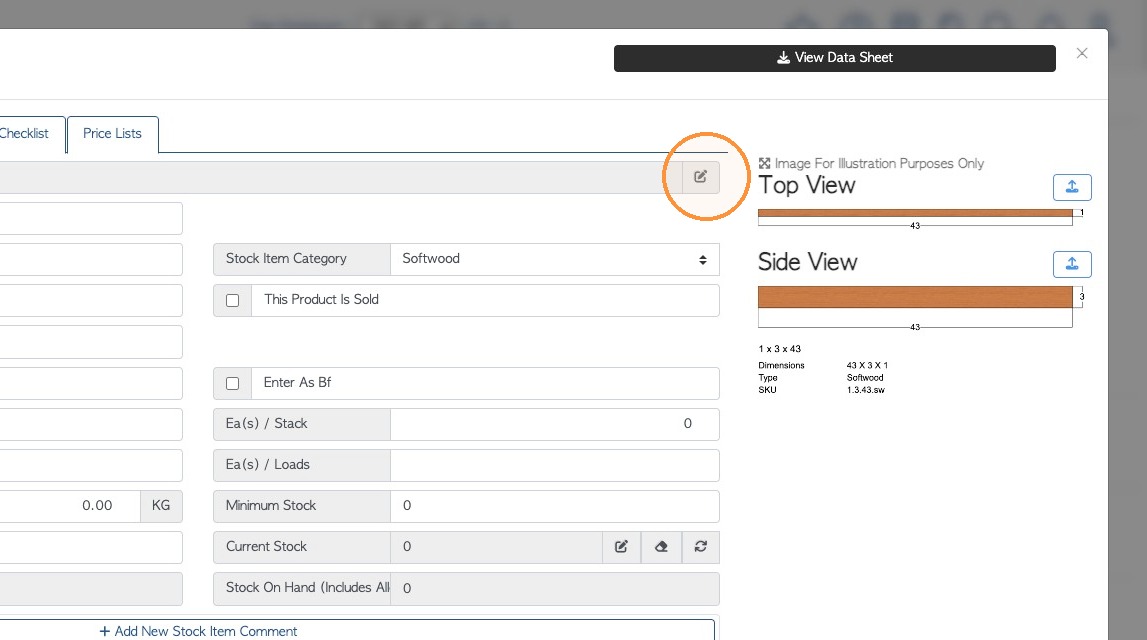Click the Dimensions value 43 X 3 X 1
Viewport: 1147px width, 640px height.
pos(867,365)
